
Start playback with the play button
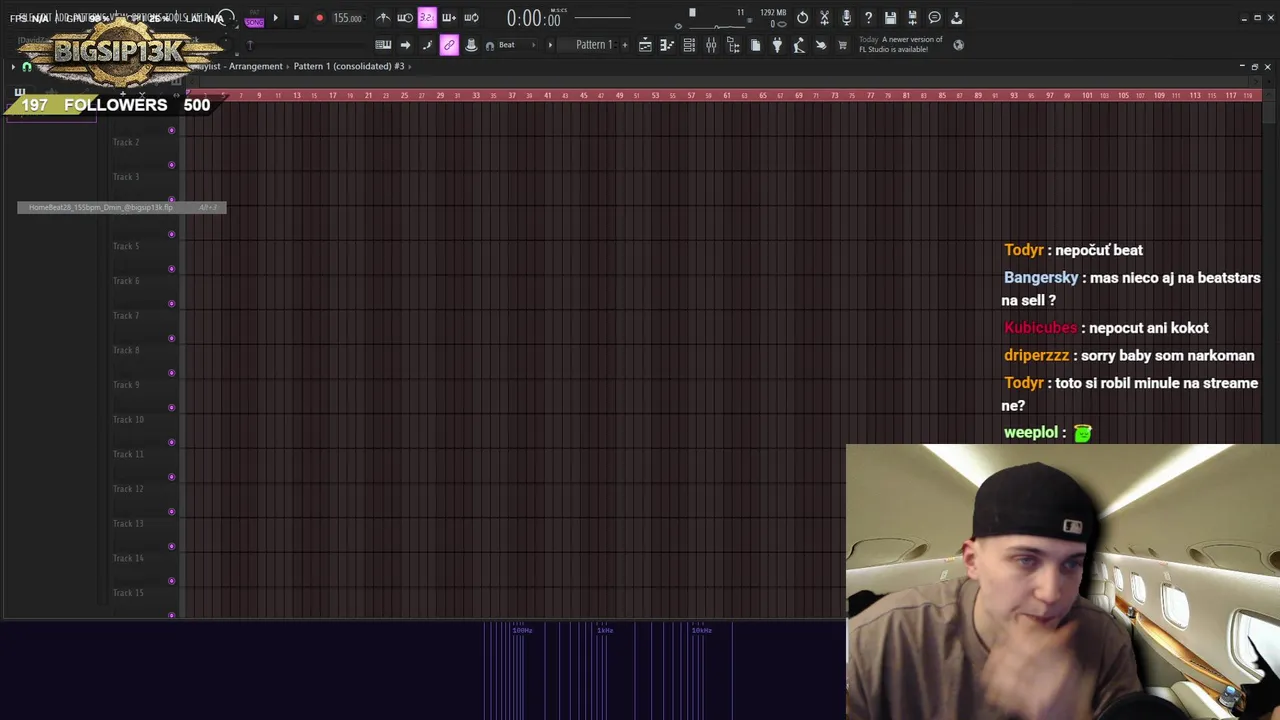click(275, 18)
